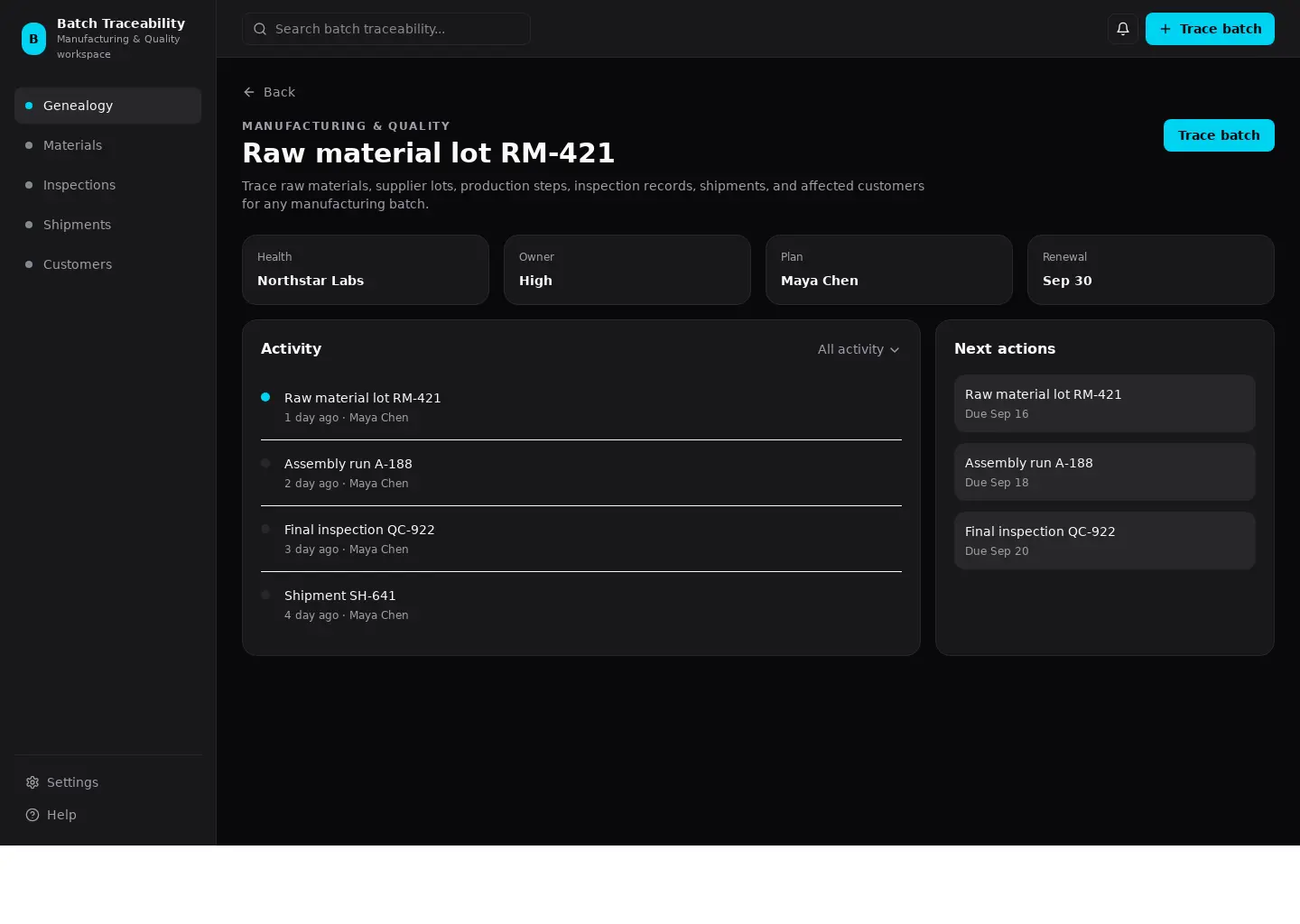Open Shipments from the sidebar
The image size is (1300, 924).
(107, 225)
